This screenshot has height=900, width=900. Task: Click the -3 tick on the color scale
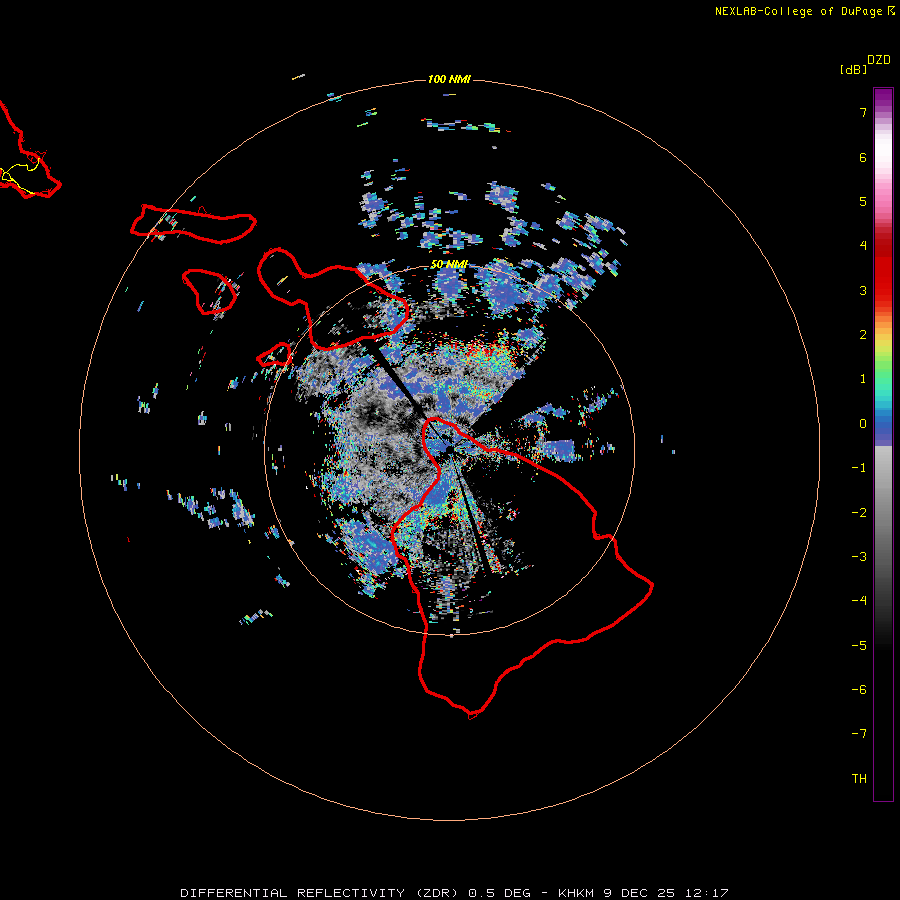pos(859,557)
